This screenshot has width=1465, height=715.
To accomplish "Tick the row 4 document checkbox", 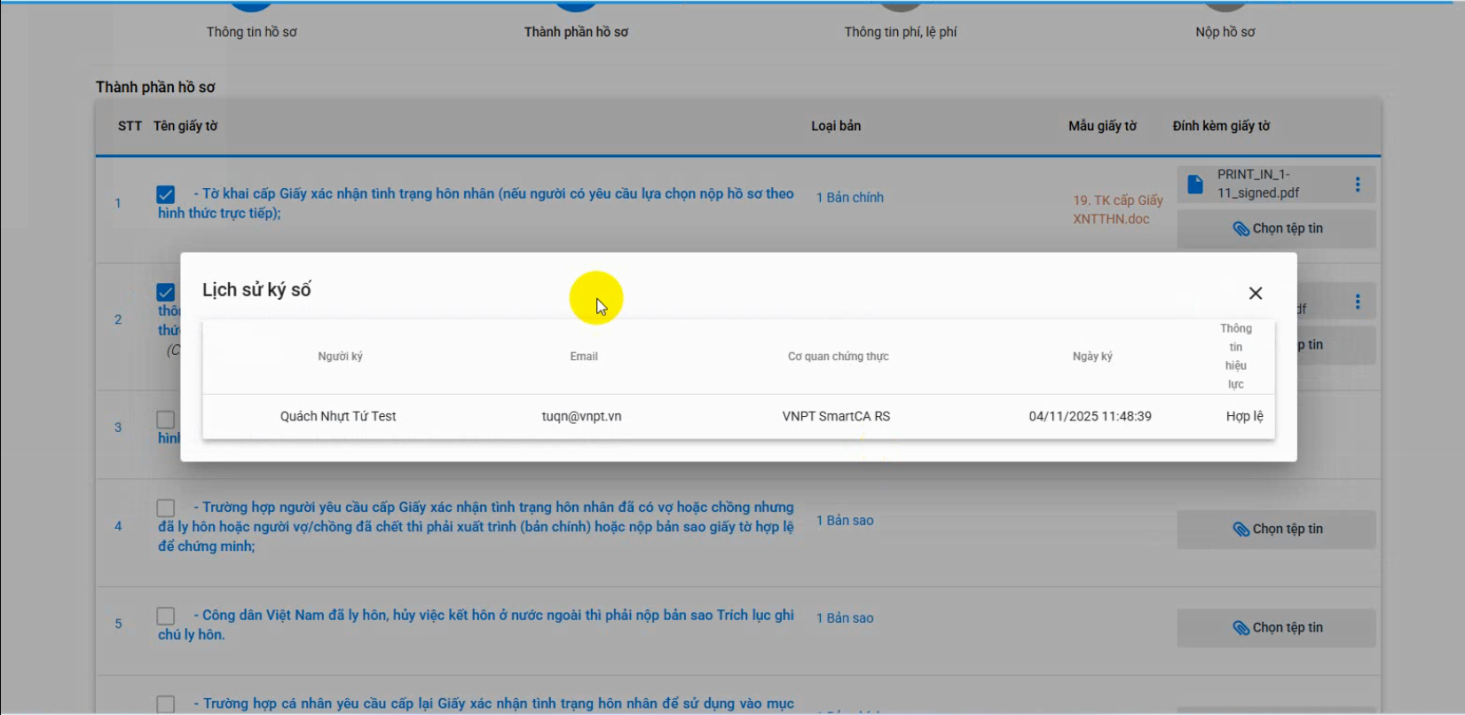I will pyautogui.click(x=166, y=508).
